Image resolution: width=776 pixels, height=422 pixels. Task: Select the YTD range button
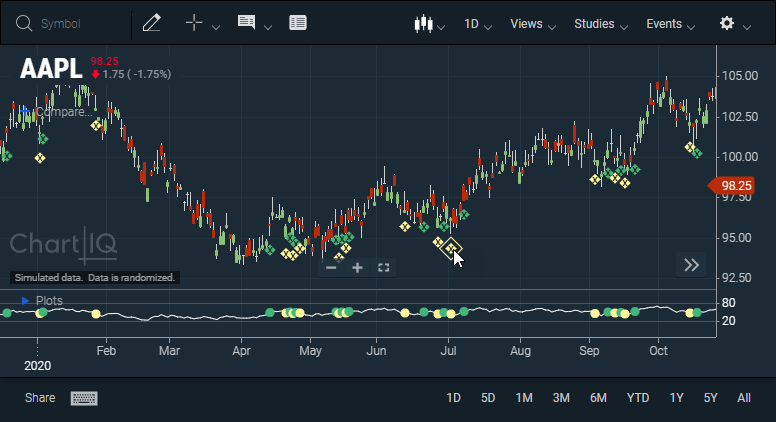(637, 398)
